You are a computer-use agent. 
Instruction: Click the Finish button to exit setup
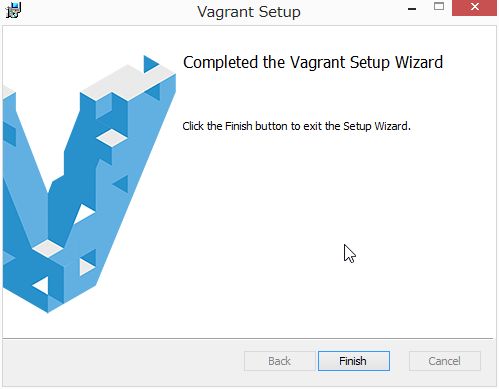tap(354, 361)
